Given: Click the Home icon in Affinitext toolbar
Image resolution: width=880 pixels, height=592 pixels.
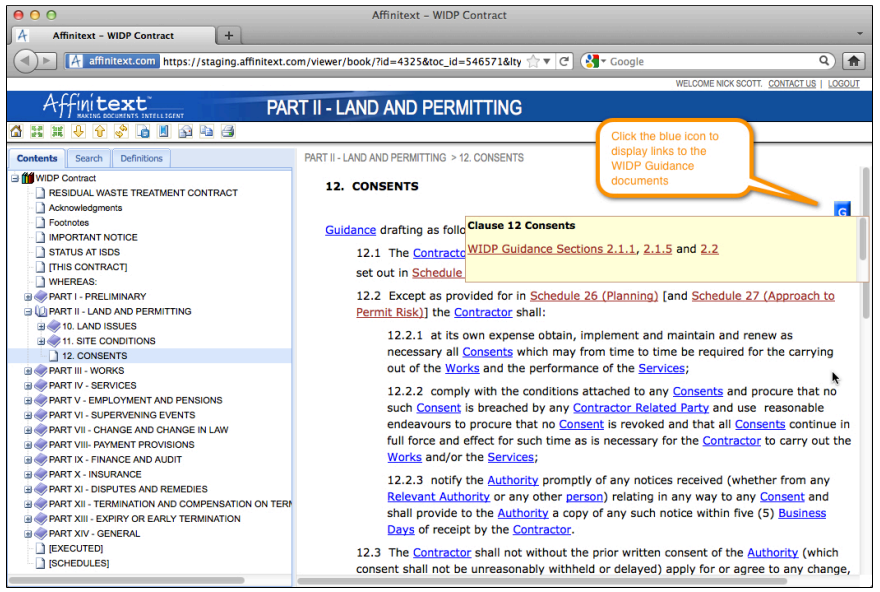Looking at the screenshot, I should pos(15,131).
